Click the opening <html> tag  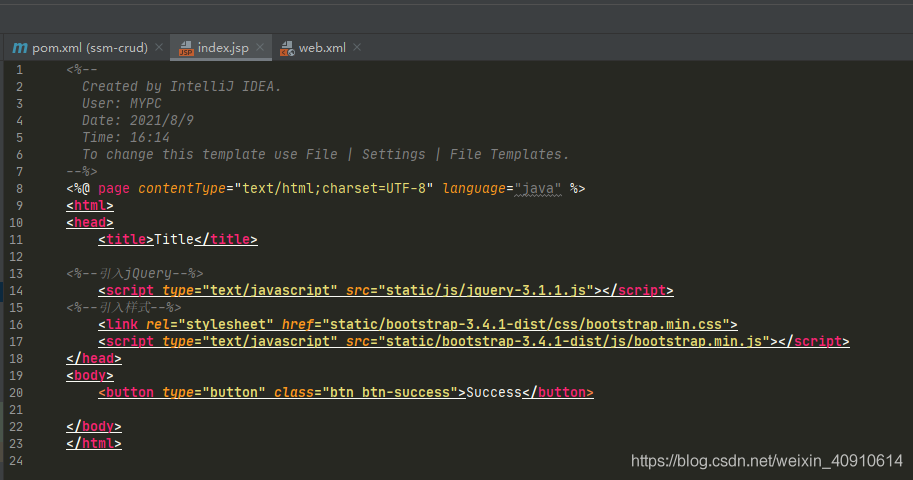[x=90, y=206]
